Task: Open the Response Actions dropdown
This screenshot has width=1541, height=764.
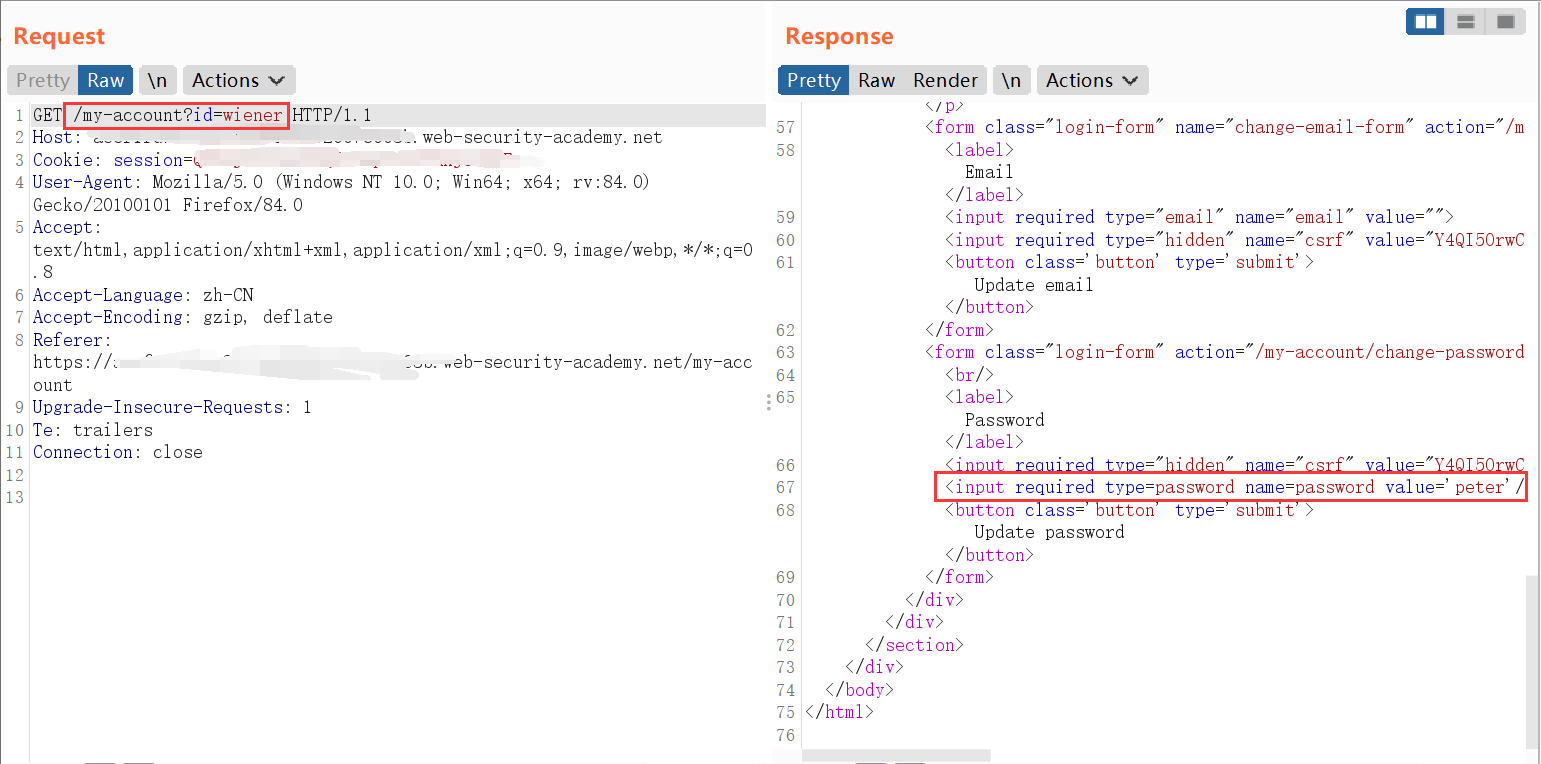Action: (1092, 80)
